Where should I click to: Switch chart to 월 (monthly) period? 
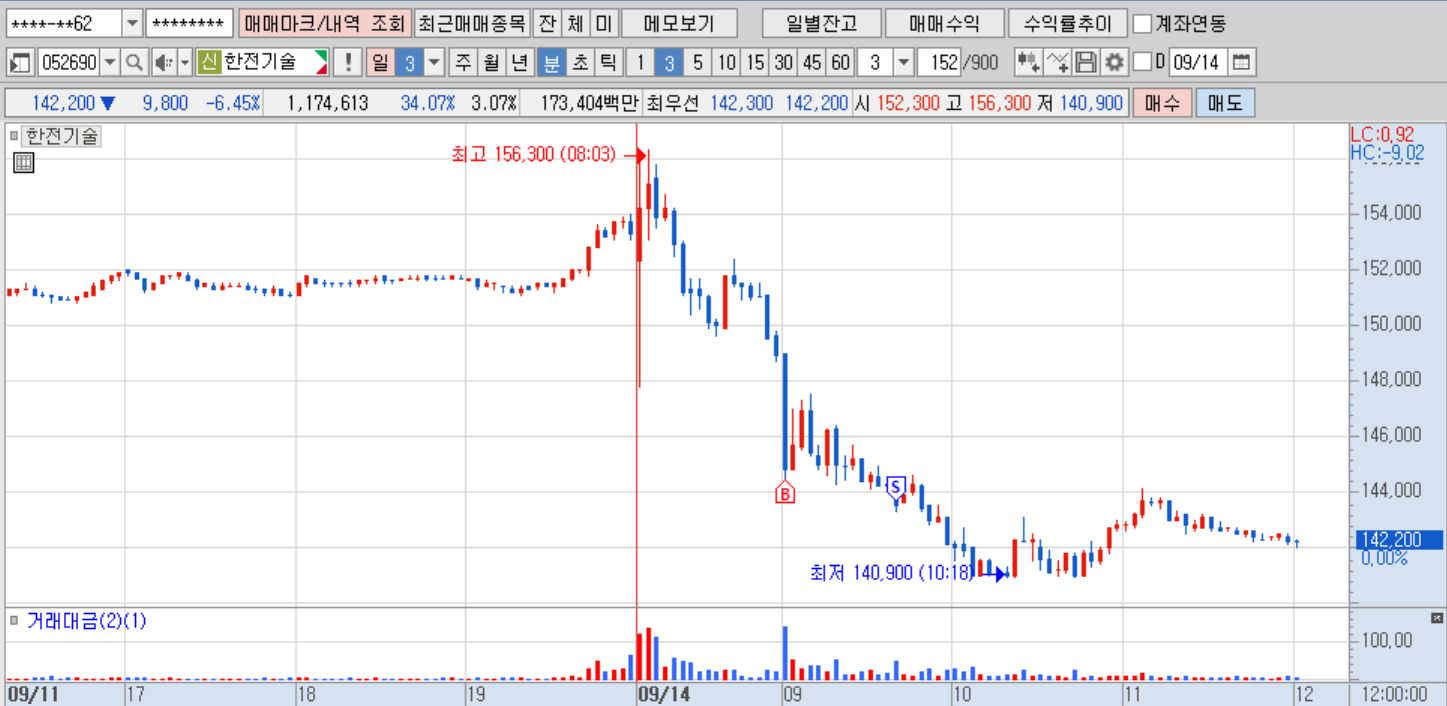[491, 63]
